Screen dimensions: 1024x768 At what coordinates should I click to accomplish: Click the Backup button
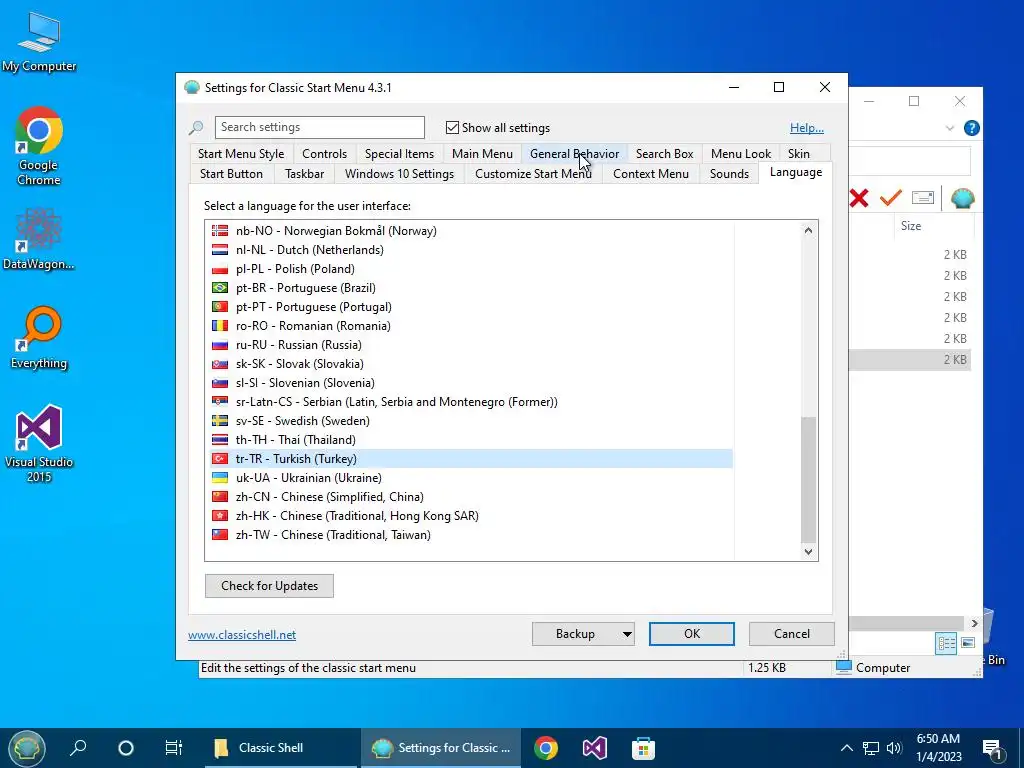tap(575, 634)
